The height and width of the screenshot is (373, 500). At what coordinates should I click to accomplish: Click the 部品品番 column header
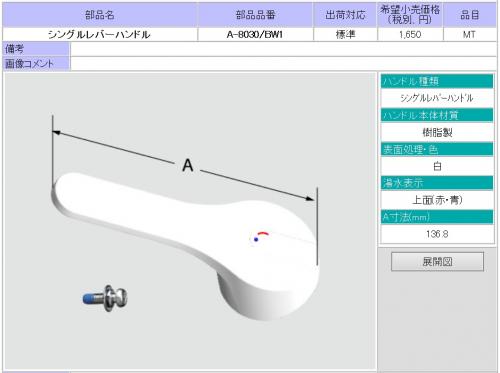coord(255,15)
